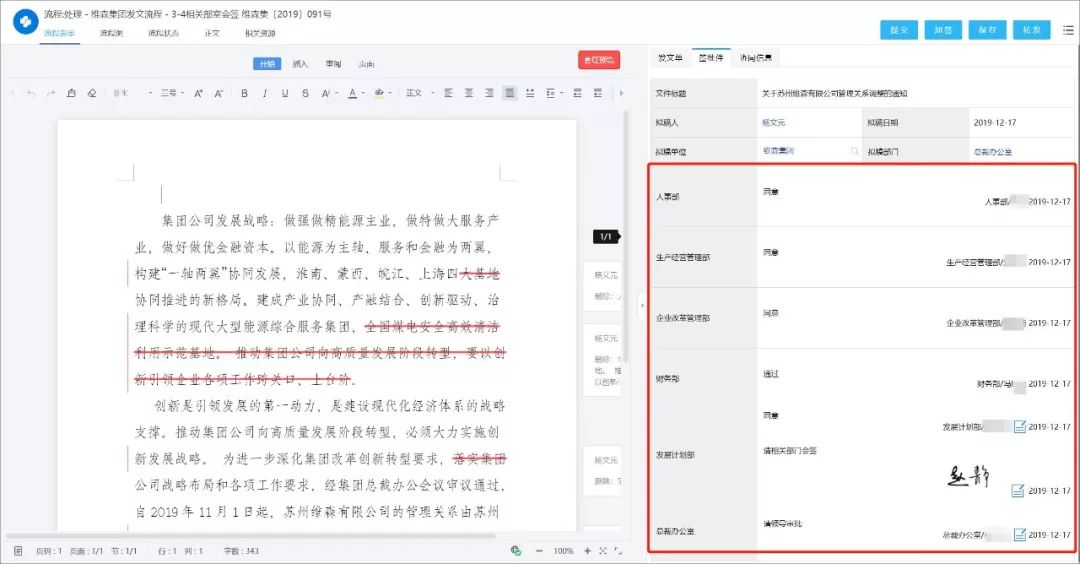Collapse the side panel with splitter arrow
The width and height of the screenshot is (1080, 564).
[x=642, y=304]
